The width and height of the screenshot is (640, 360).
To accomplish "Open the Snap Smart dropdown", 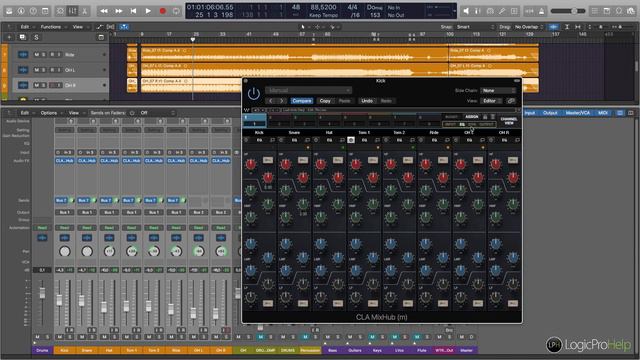I will 476,27.
